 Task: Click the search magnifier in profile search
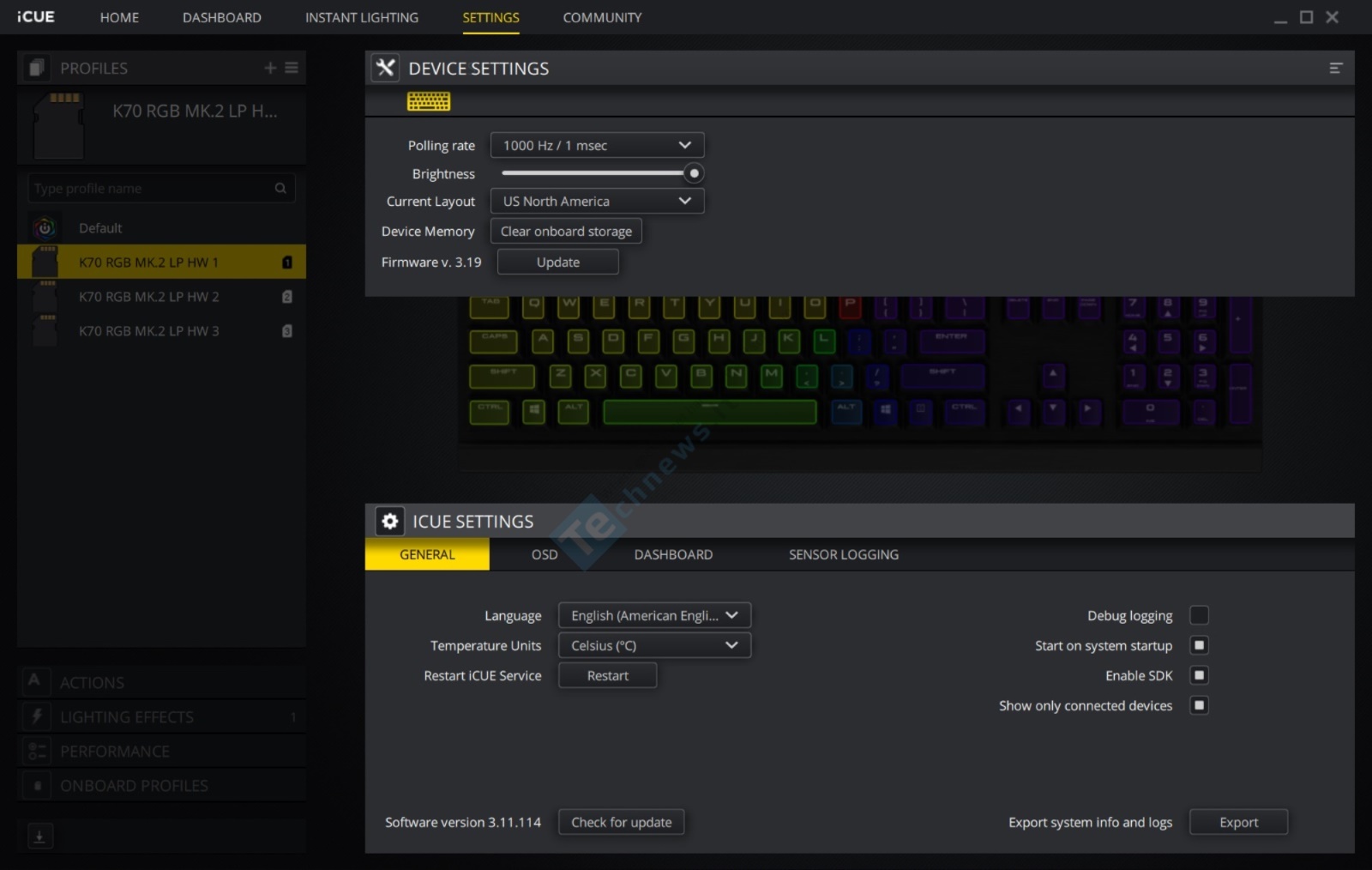[280, 188]
